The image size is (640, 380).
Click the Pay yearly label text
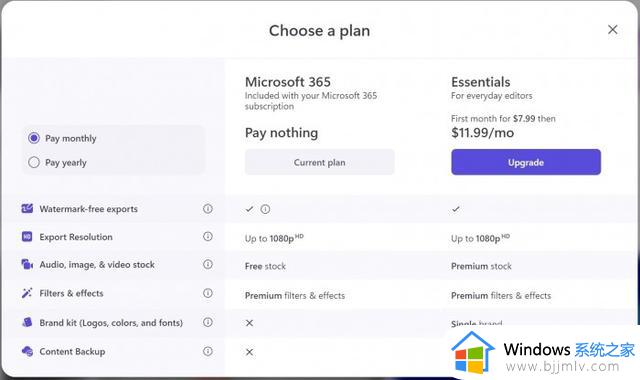(66, 162)
